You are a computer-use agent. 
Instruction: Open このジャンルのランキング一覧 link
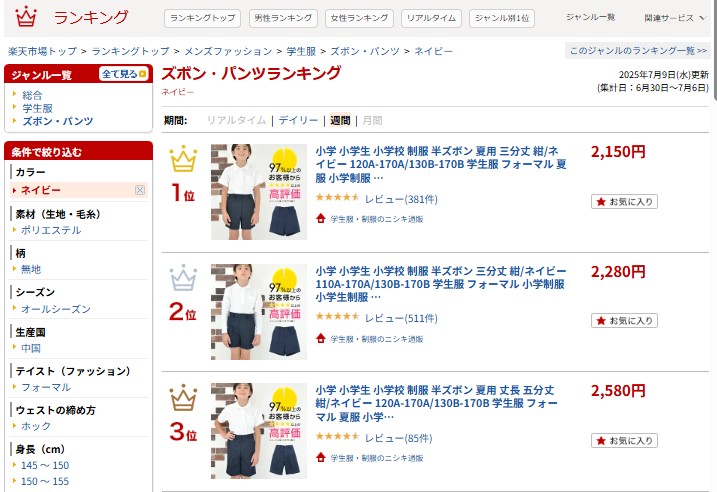(x=638, y=50)
